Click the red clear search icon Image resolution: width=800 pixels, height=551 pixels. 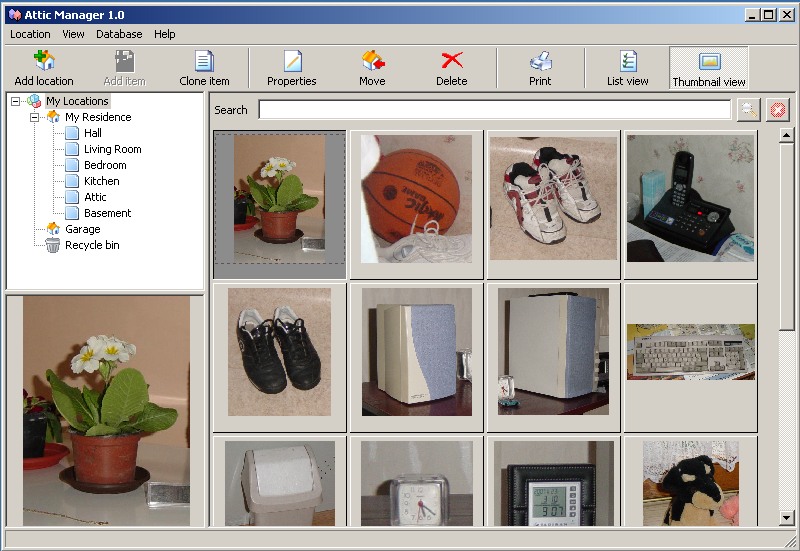pyautogui.click(x=778, y=110)
